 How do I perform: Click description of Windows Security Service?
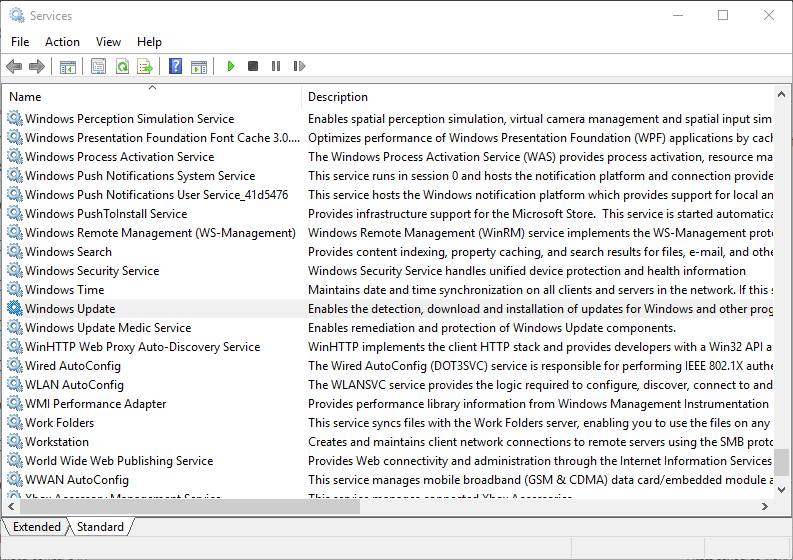coord(526,271)
